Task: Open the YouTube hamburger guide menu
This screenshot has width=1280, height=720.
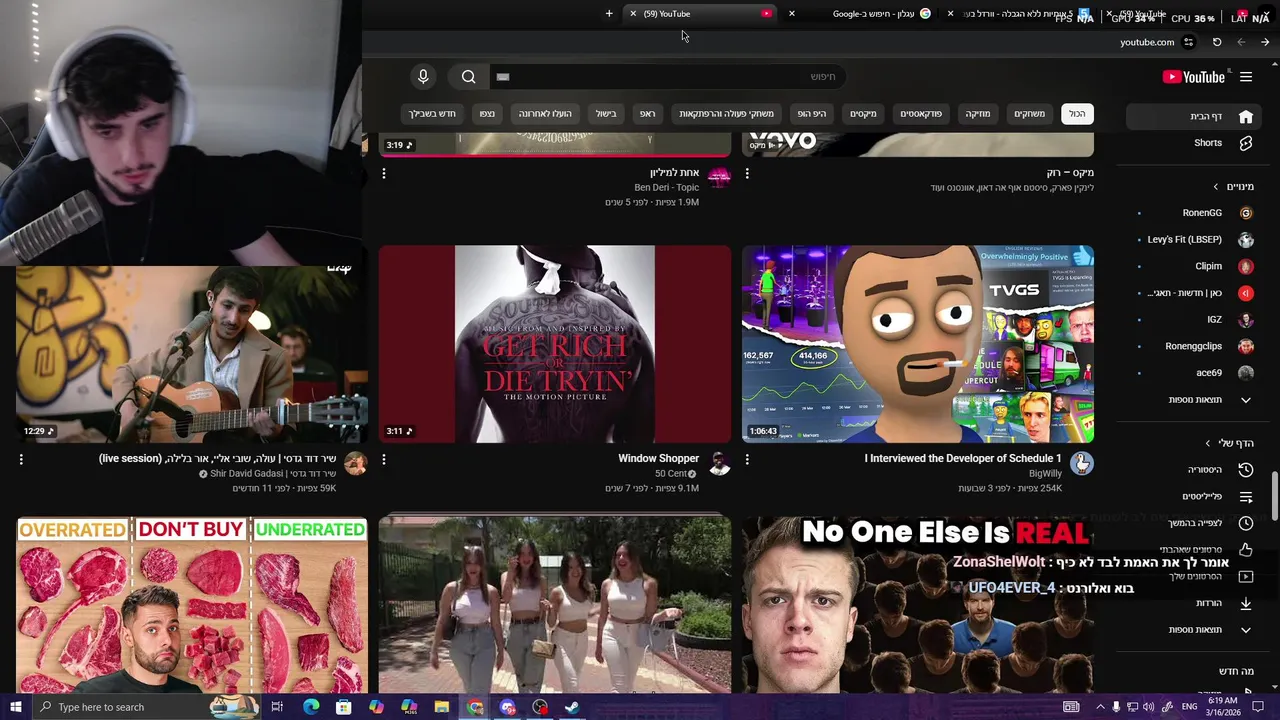Action: pos(1246,77)
